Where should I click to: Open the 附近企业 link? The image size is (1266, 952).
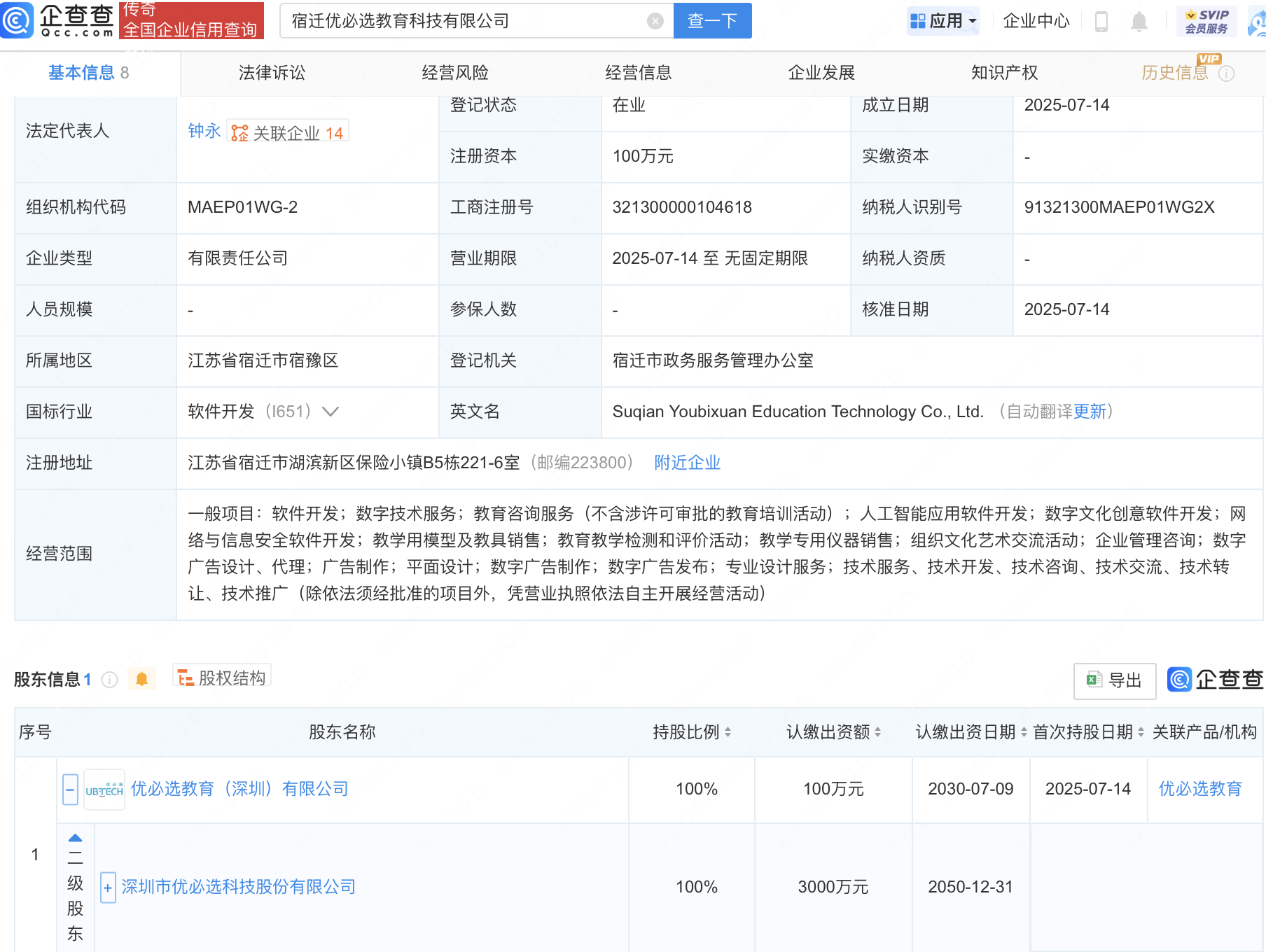[x=687, y=463]
